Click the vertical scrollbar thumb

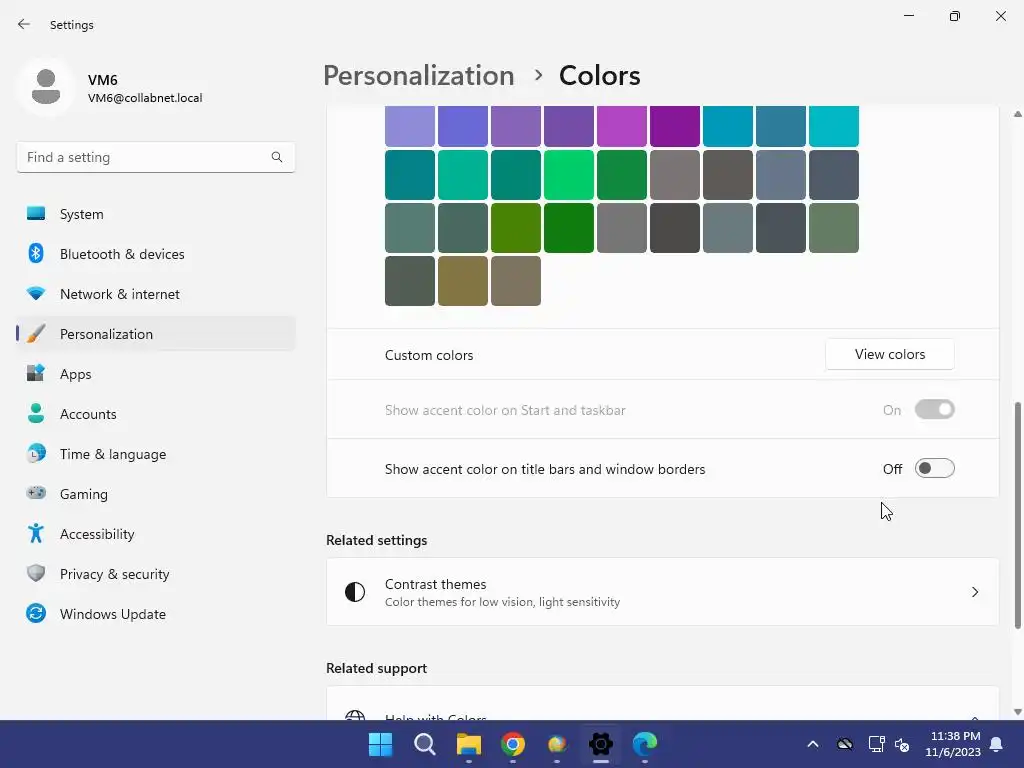1017,515
